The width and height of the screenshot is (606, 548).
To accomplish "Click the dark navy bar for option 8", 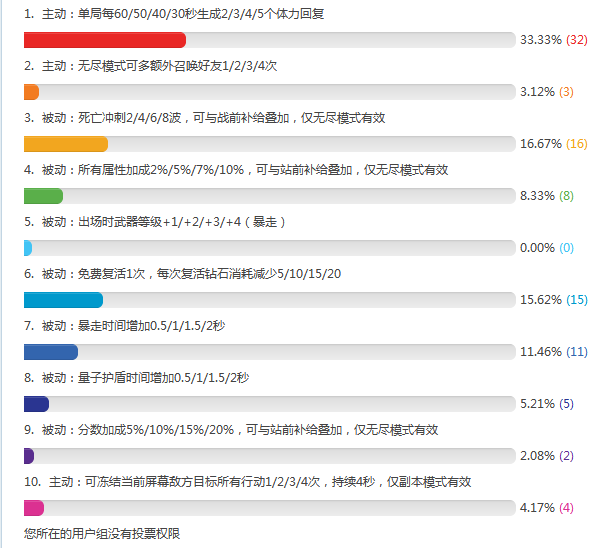I will point(36,404).
